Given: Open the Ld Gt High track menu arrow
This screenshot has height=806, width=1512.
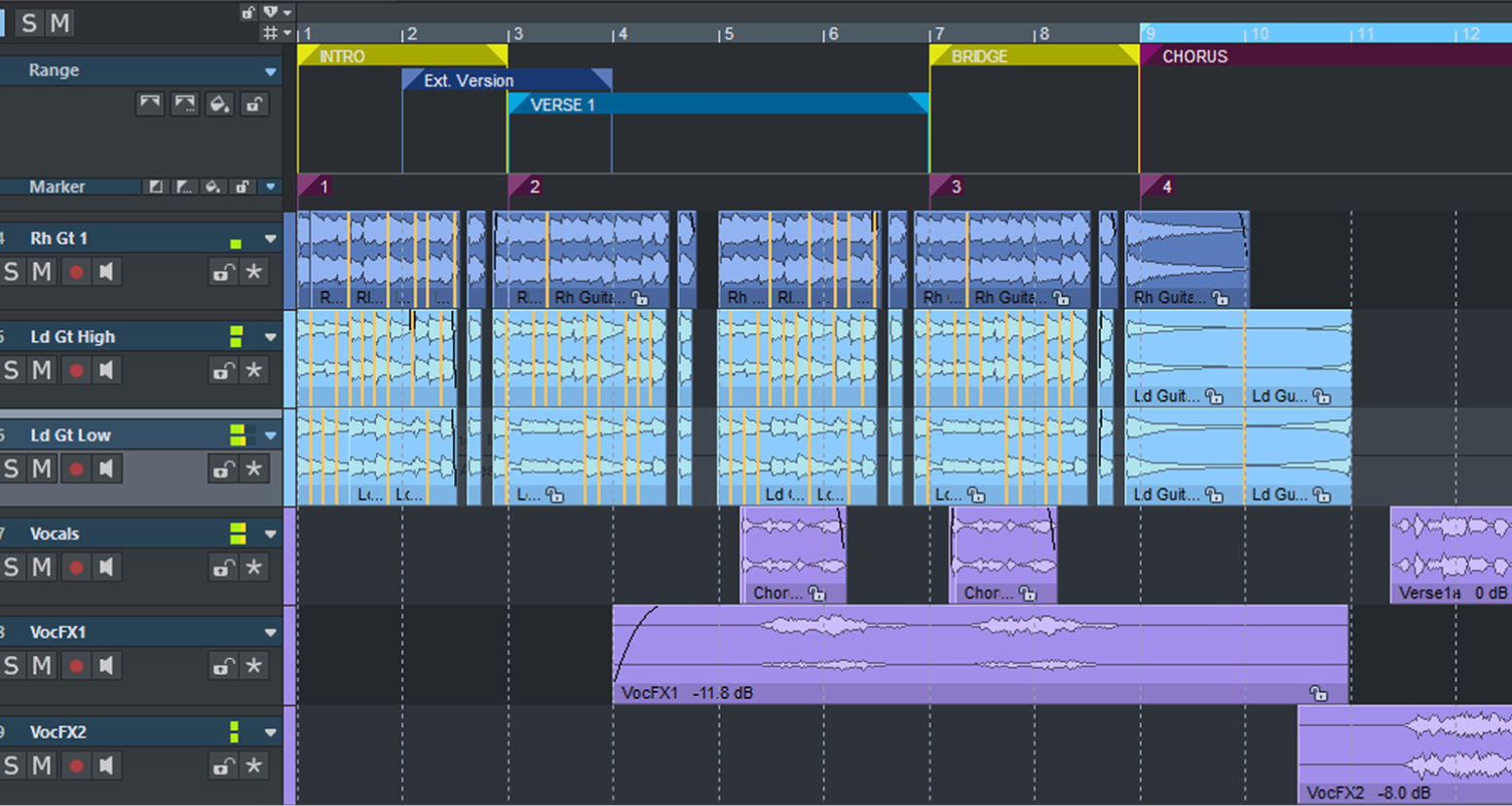Looking at the screenshot, I should pos(270,337).
